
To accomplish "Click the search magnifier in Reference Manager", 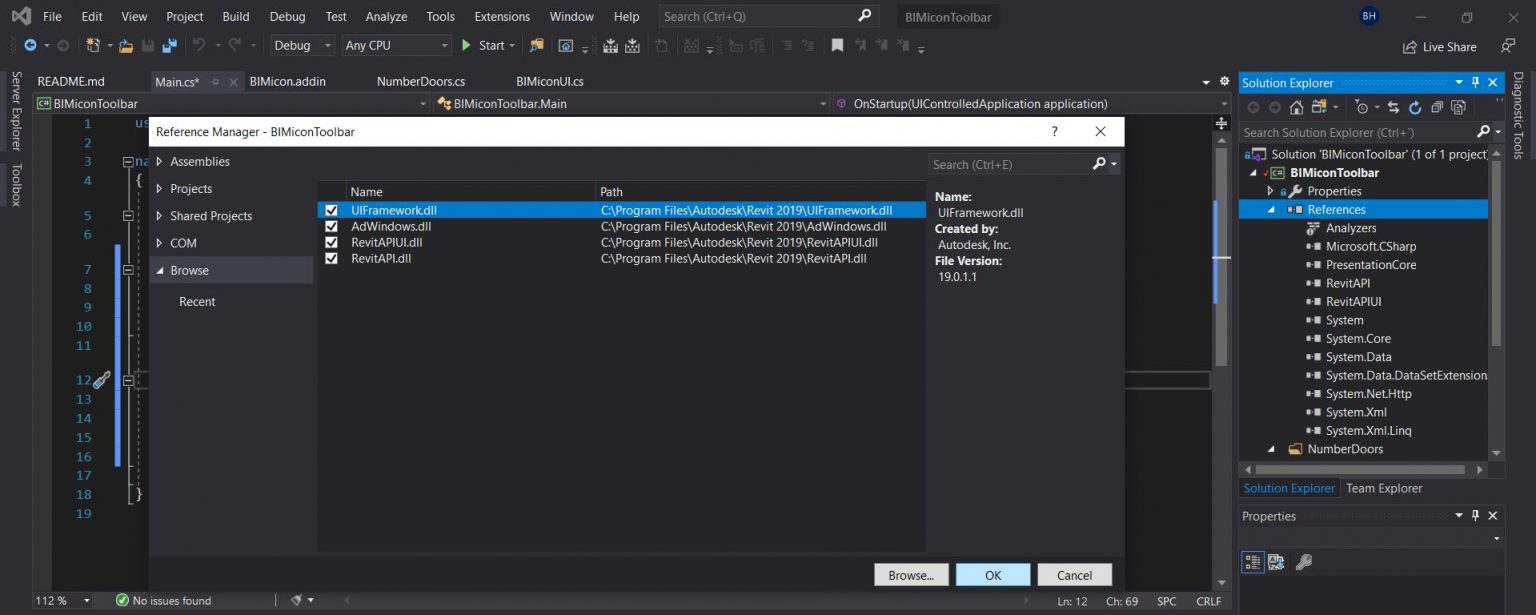I will point(1100,163).
